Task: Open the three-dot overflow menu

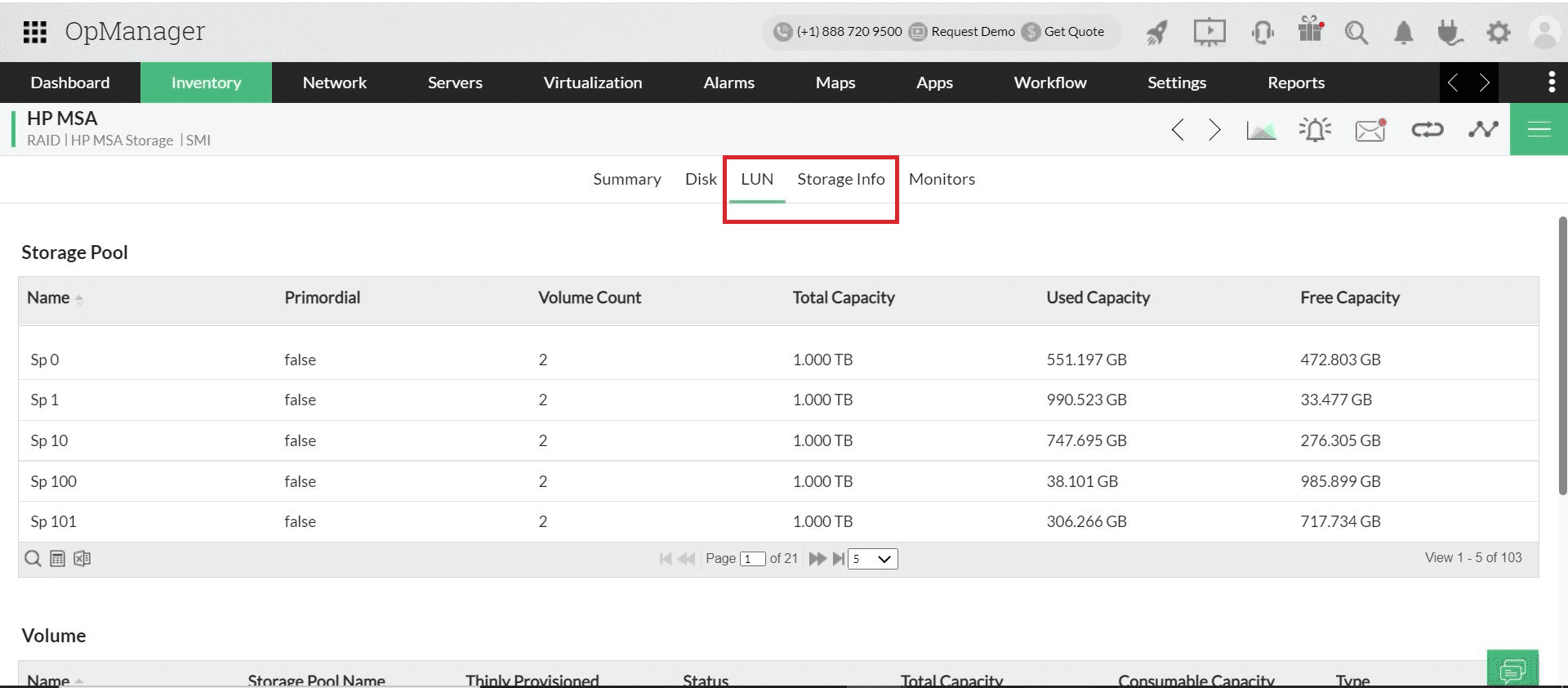Action: (1552, 82)
